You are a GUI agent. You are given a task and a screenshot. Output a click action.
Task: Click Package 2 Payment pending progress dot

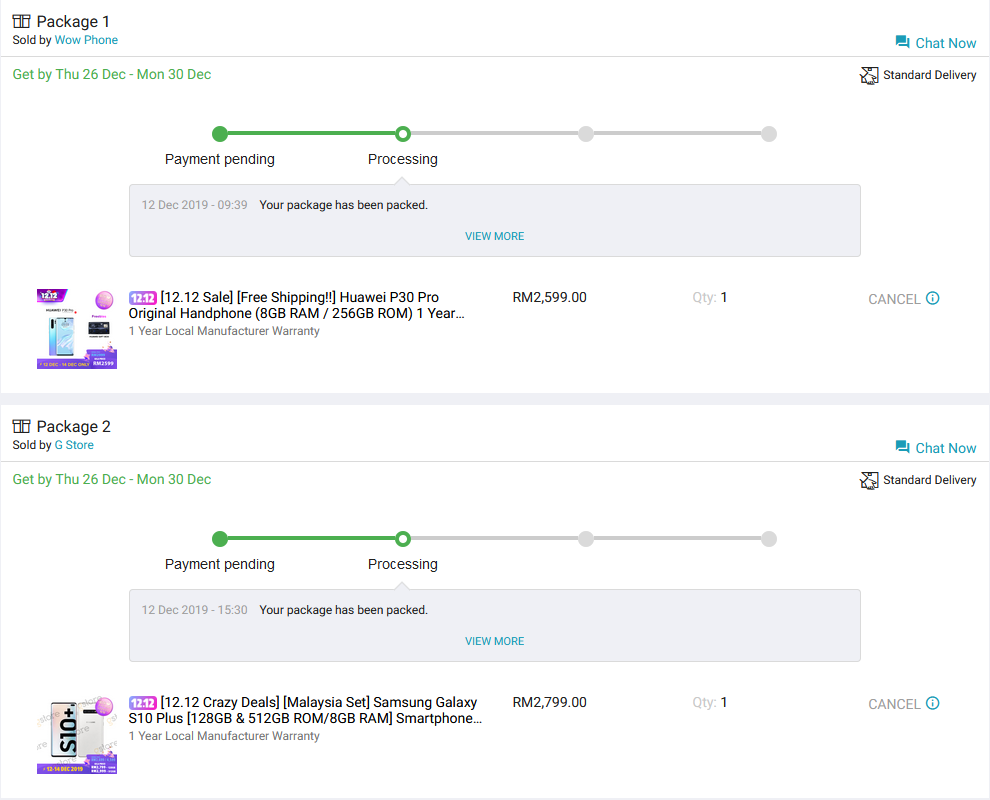pos(220,539)
